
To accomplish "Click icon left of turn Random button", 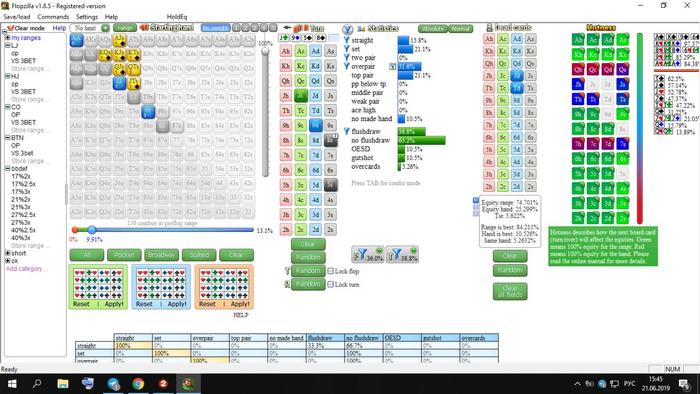I will pos(287,284).
